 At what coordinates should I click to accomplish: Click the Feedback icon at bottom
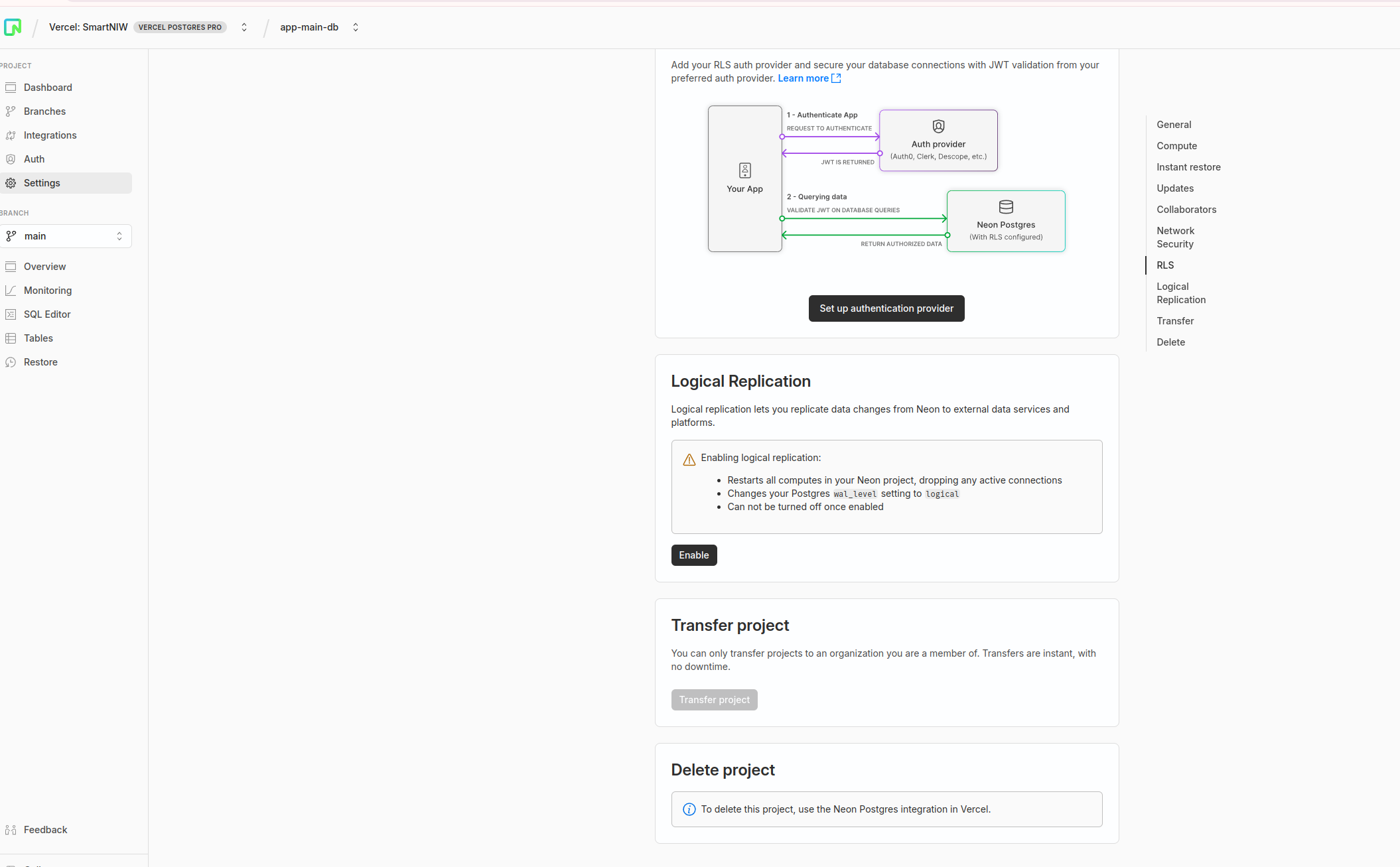(11, 830)
